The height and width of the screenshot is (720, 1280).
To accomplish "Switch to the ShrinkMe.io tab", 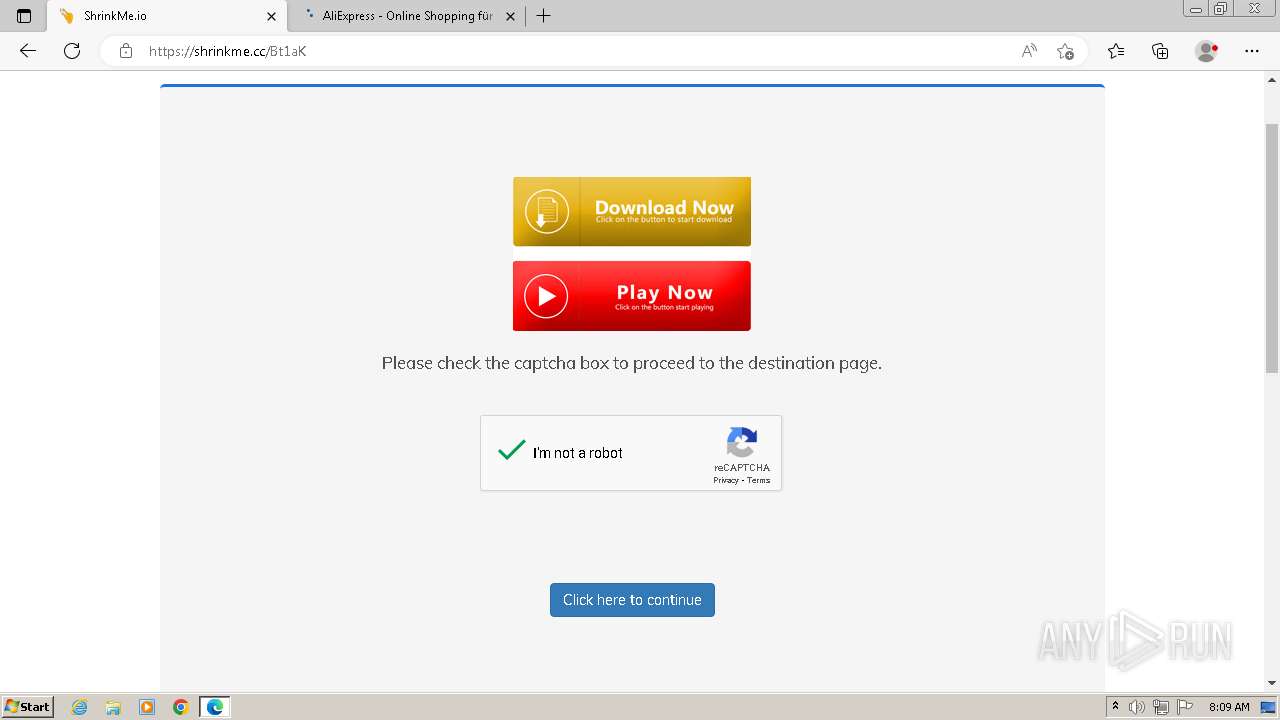I will click(166, 16).
